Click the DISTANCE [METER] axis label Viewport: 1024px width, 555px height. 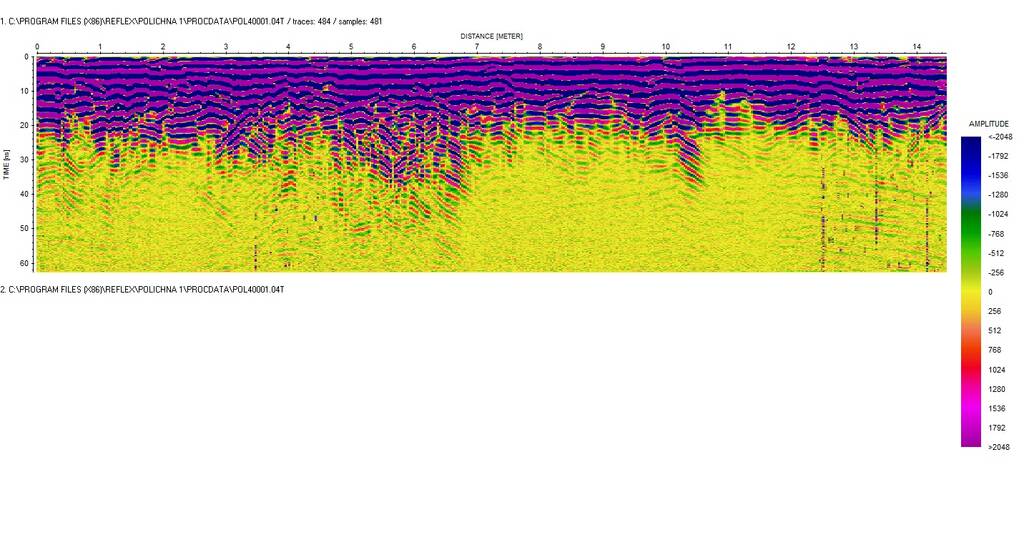(x=491, y=36)
